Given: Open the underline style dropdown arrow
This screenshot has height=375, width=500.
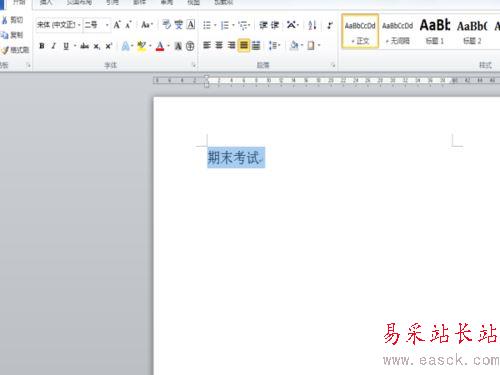Looking at the screenshot, I should click(x=75, y=46).
